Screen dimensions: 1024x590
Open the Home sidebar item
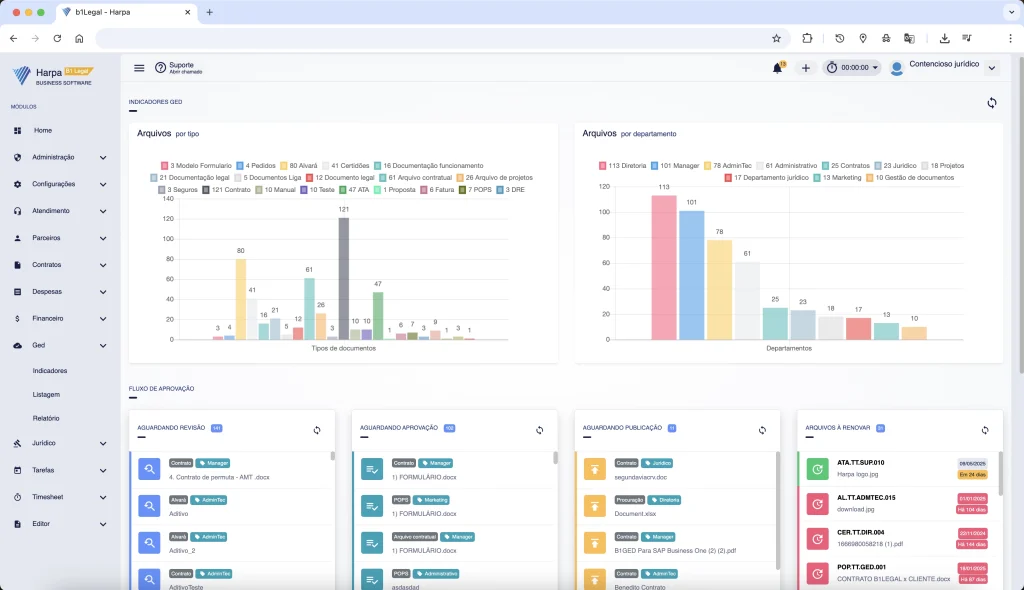pos(43,131)
